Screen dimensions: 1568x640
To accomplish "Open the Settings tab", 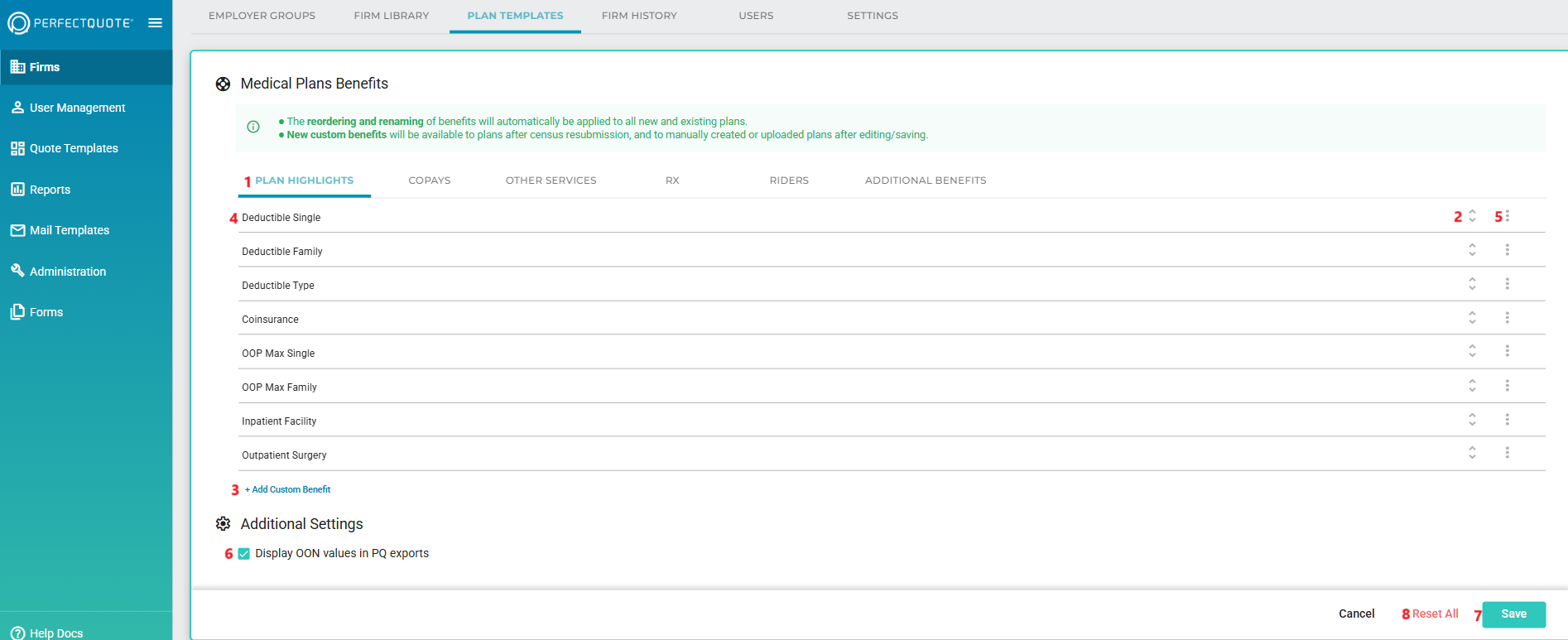I will point(873,16).
